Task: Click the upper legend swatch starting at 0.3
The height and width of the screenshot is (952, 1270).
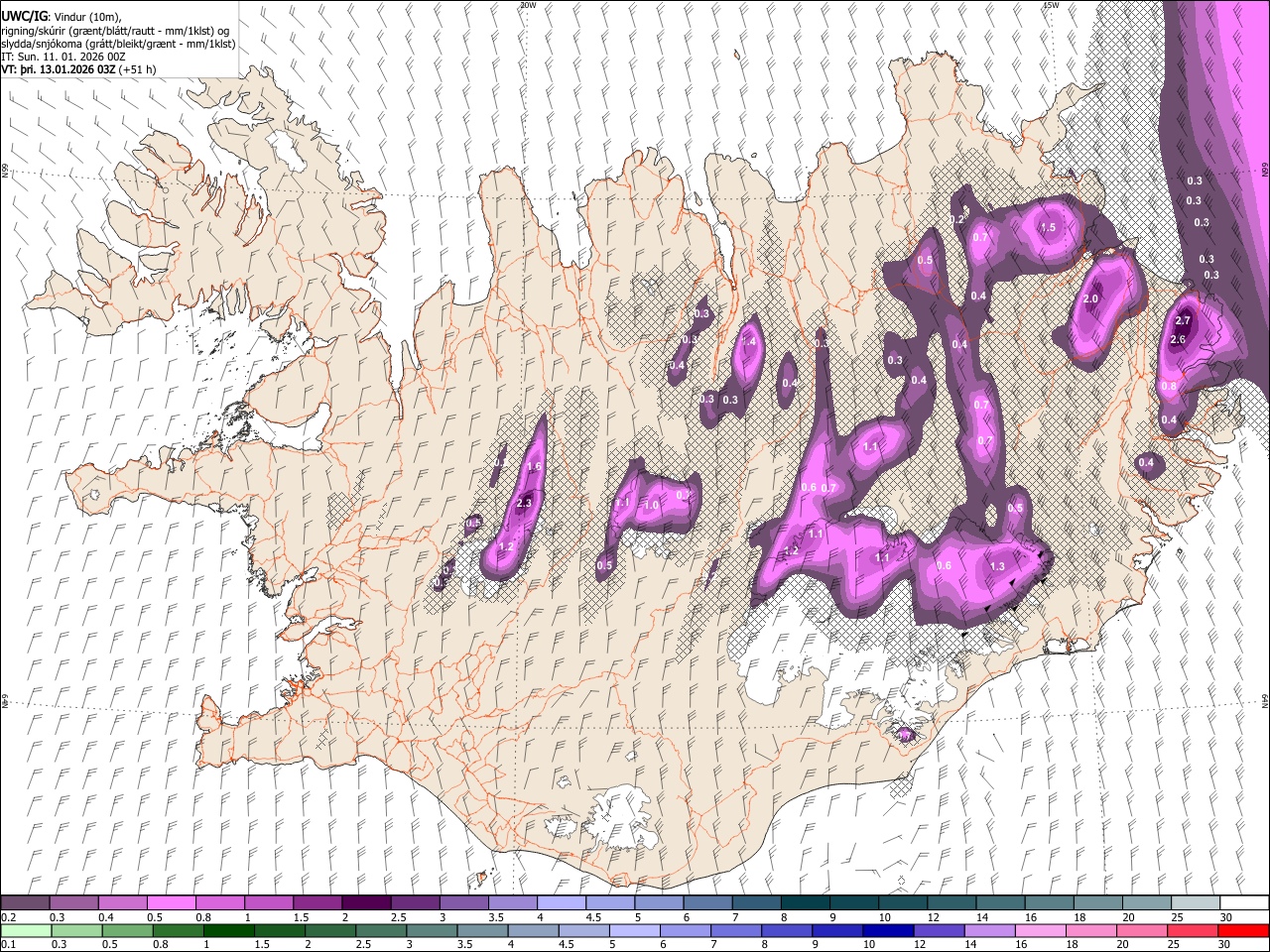Action: click(x=73, y=903)
